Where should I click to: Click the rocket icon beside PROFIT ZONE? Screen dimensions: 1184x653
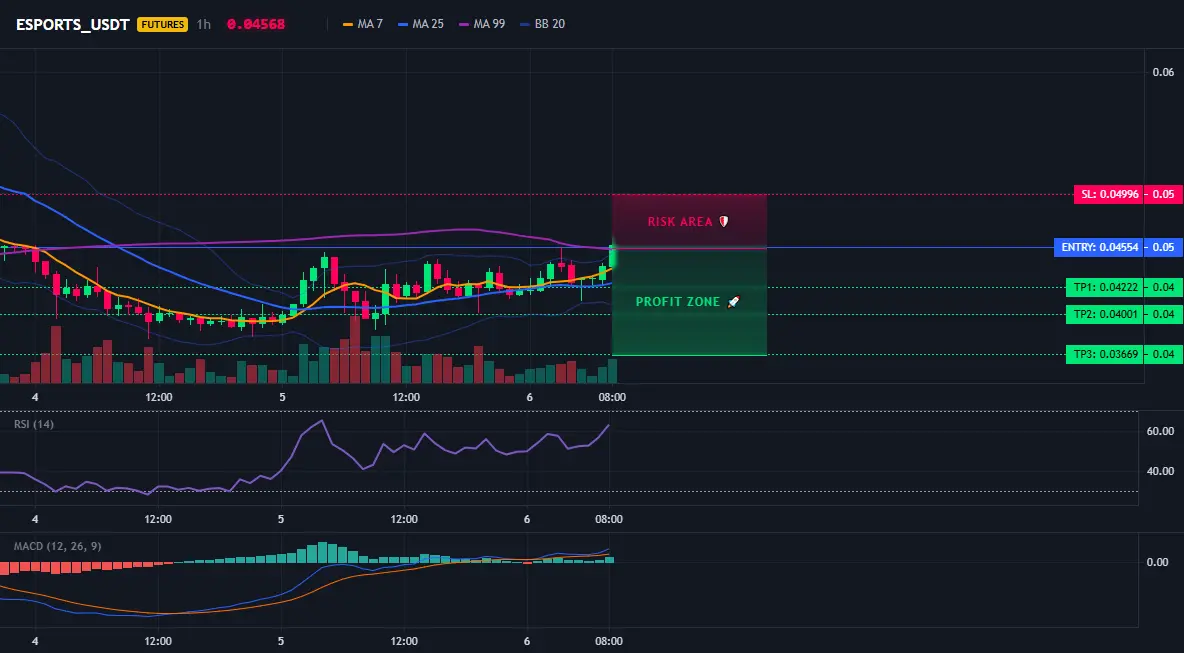(x=733, y=301)
